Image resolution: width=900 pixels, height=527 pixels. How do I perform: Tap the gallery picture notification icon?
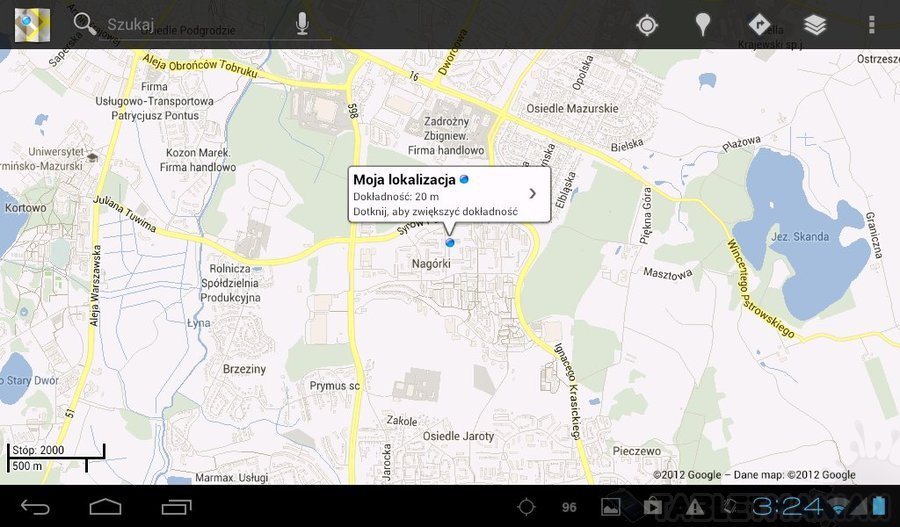click(x=610, y=507)
